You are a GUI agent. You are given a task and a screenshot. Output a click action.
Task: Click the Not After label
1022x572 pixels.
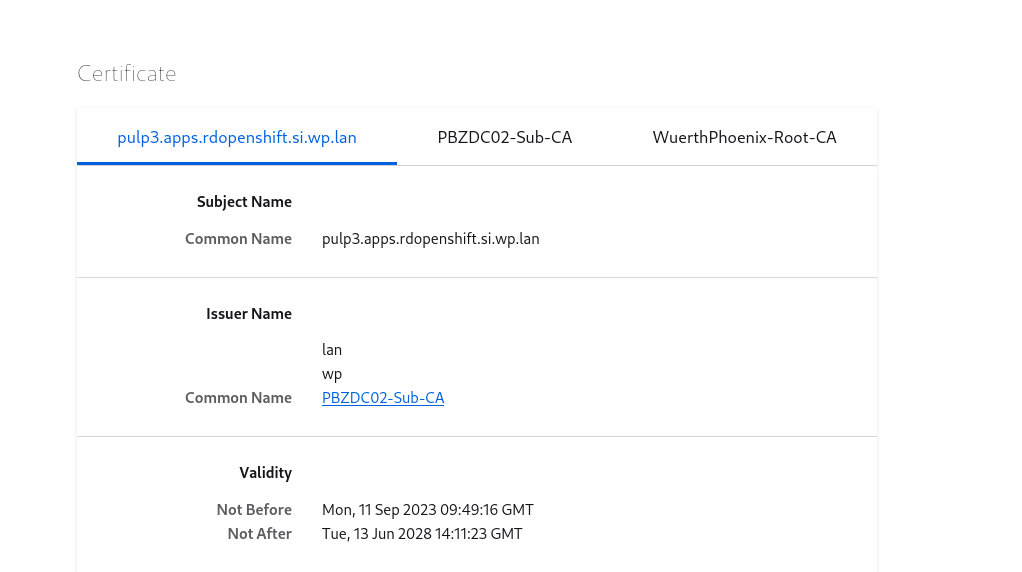(259, 534)
